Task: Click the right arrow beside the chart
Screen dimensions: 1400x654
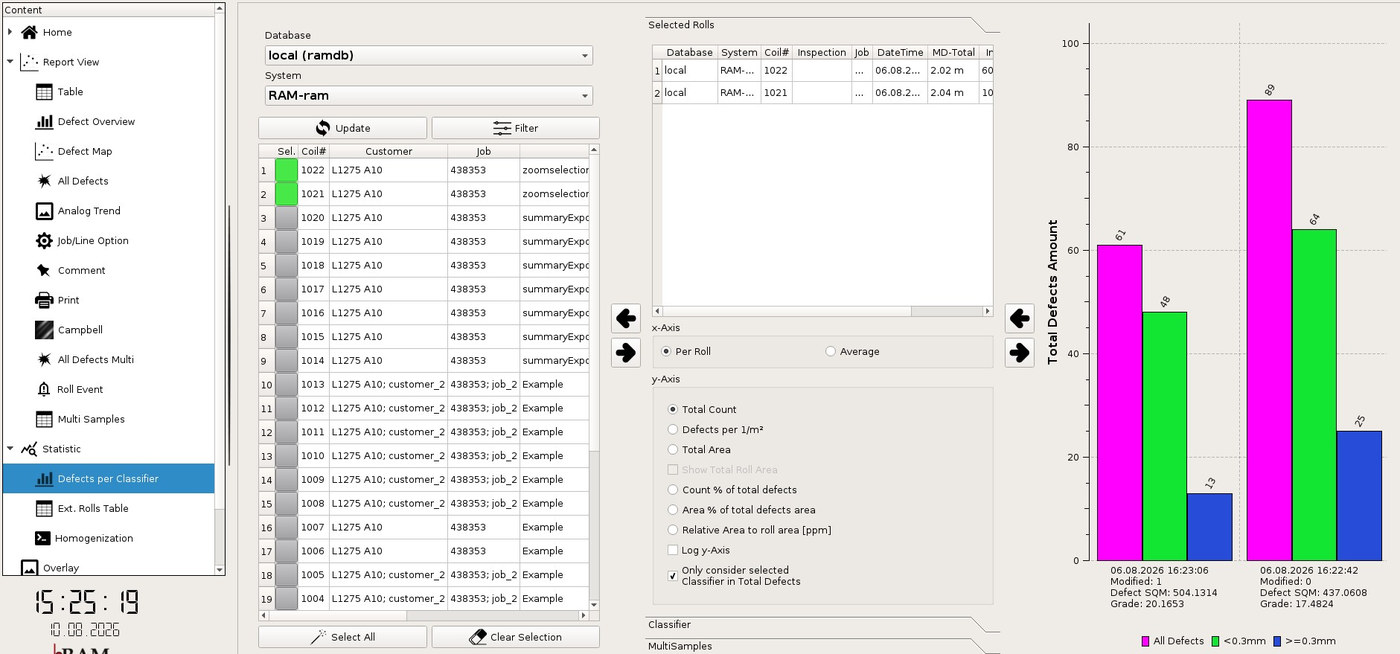Action: [1019, 353]
